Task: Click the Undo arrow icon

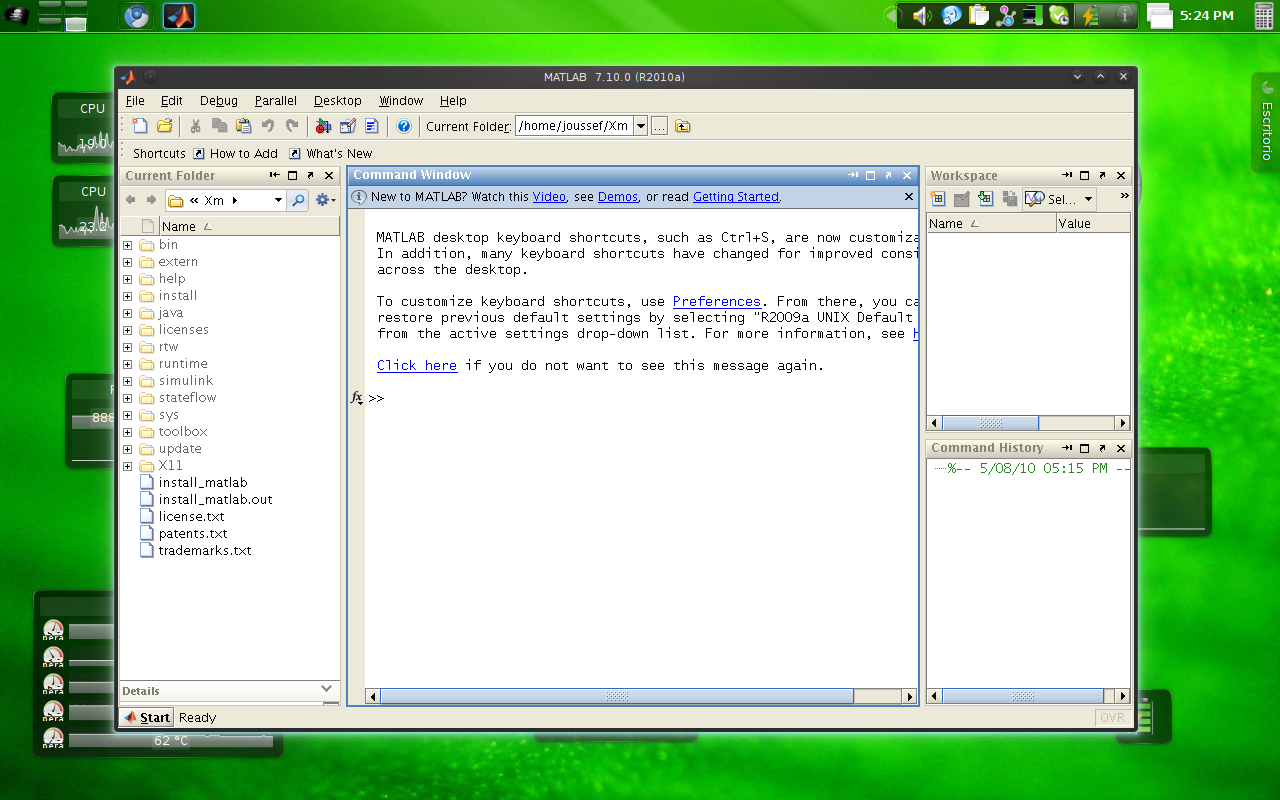Action: [268, 126]
